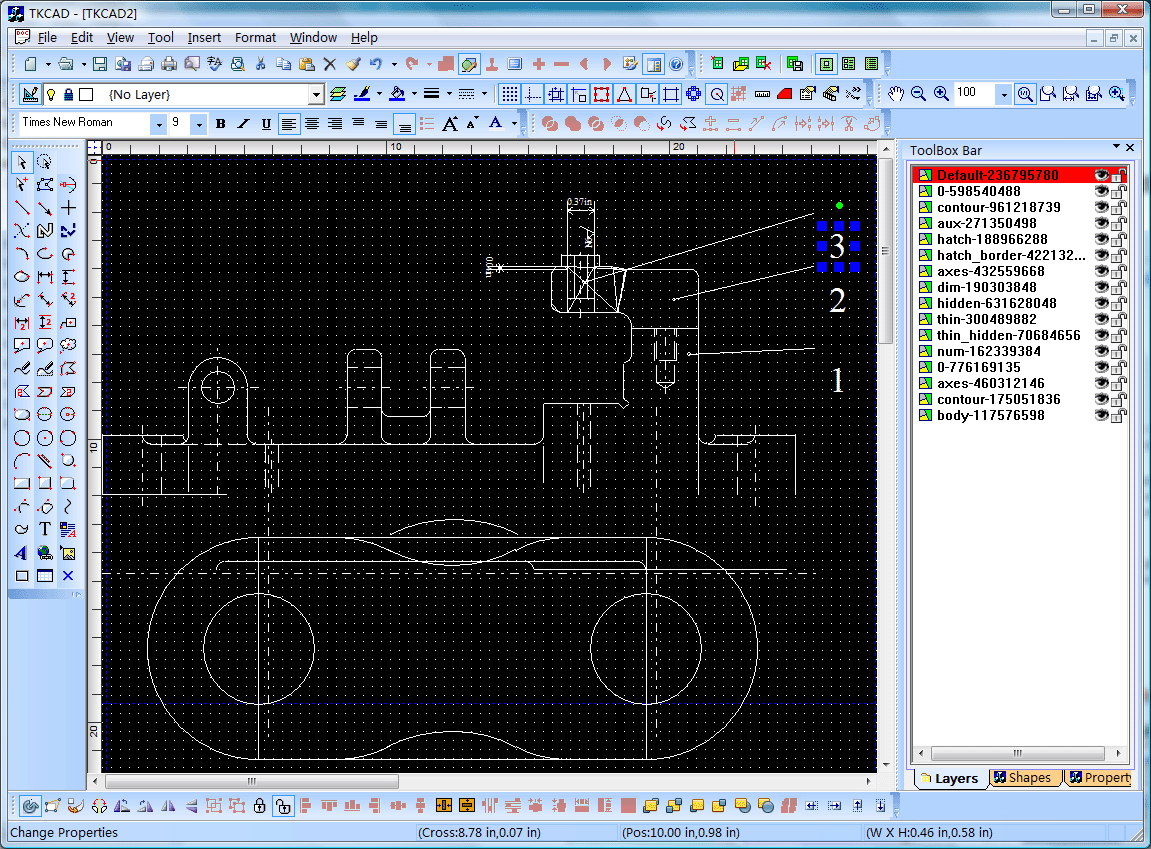Click the layer list horizontal scrollbar

click(1018, 754)
